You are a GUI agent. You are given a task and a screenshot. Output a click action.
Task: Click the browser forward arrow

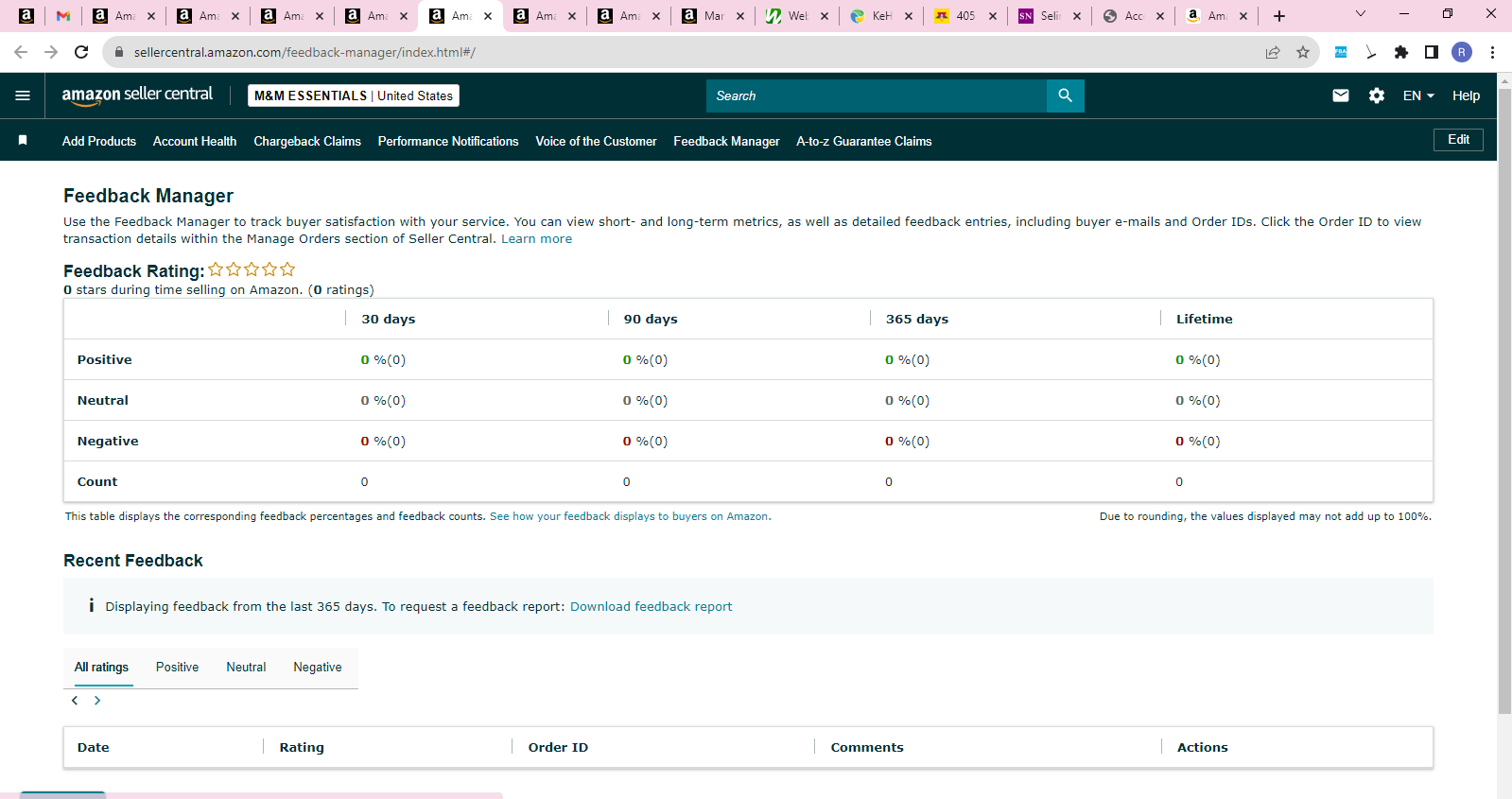tap(51, 52)
